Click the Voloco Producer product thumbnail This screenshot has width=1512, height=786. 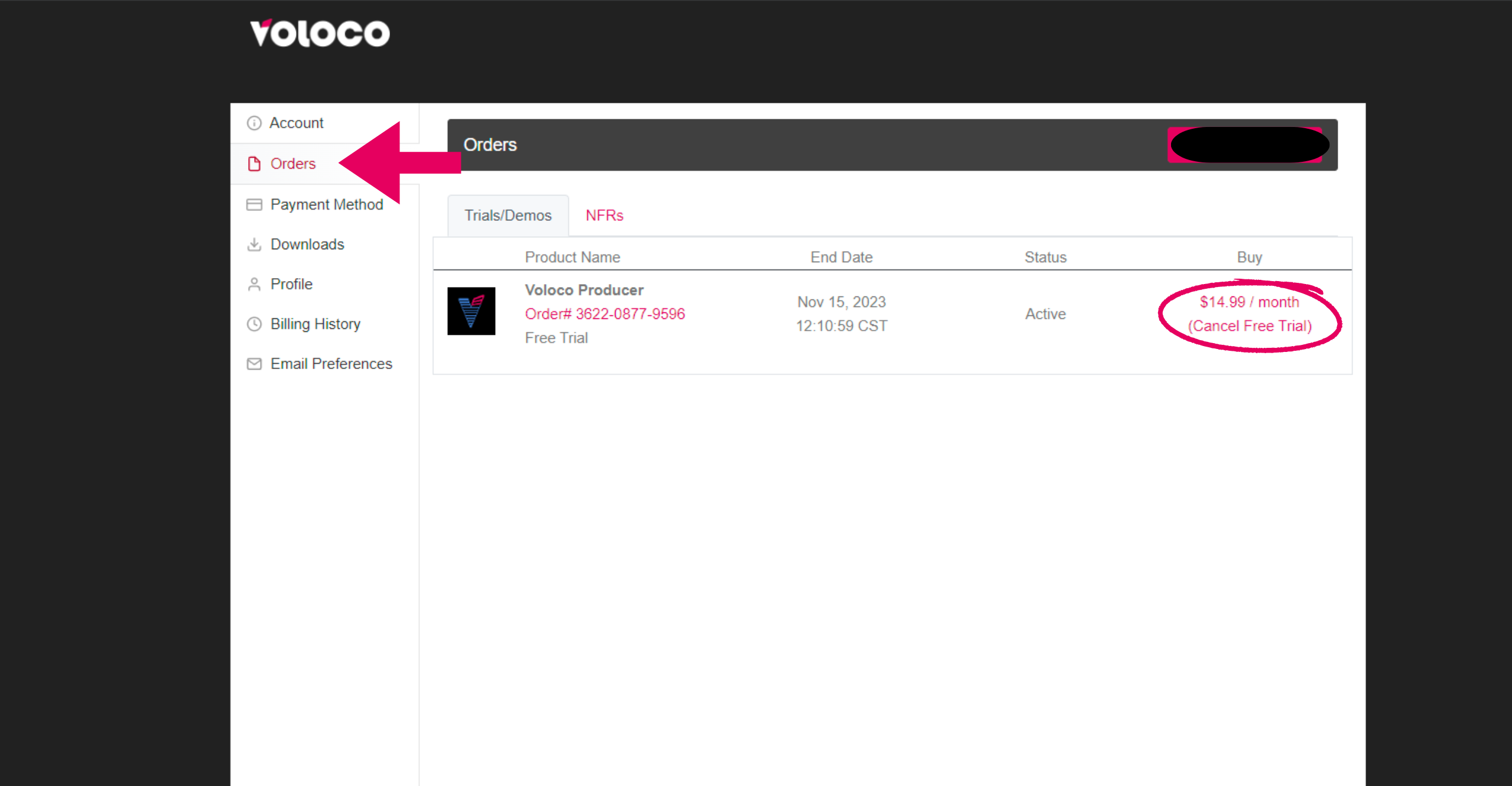pos(471,311)
